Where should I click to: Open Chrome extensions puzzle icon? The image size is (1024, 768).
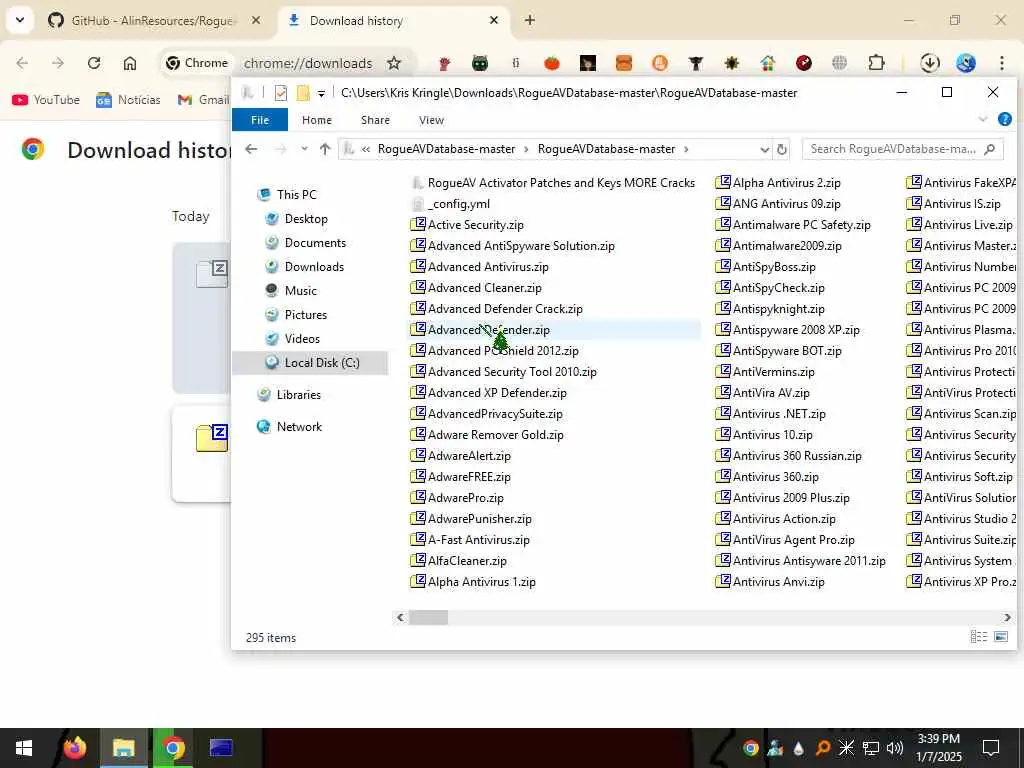tap(876, 63)
